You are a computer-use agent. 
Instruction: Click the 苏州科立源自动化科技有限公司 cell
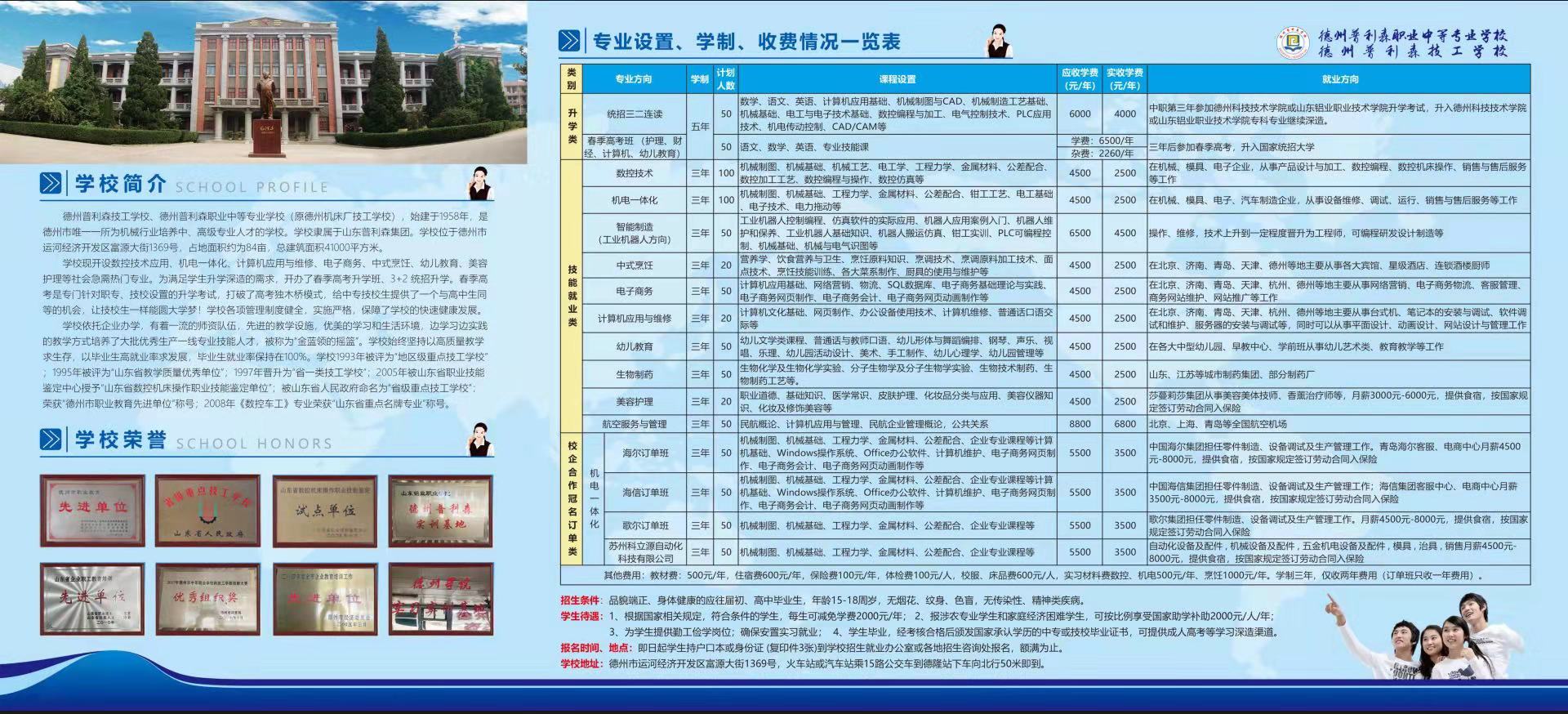point(645,551)
